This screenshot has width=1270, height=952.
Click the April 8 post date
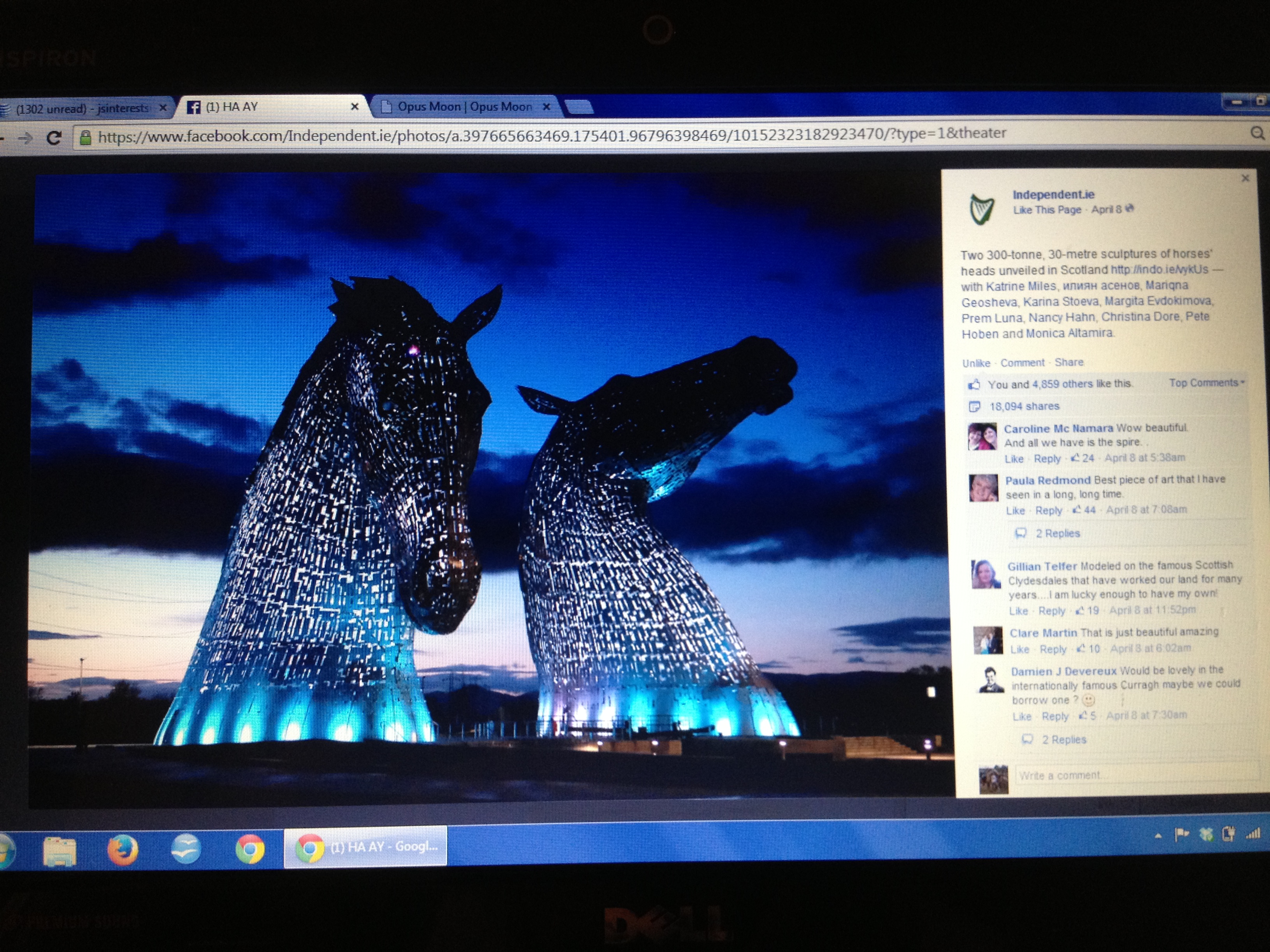[1106, 210]
